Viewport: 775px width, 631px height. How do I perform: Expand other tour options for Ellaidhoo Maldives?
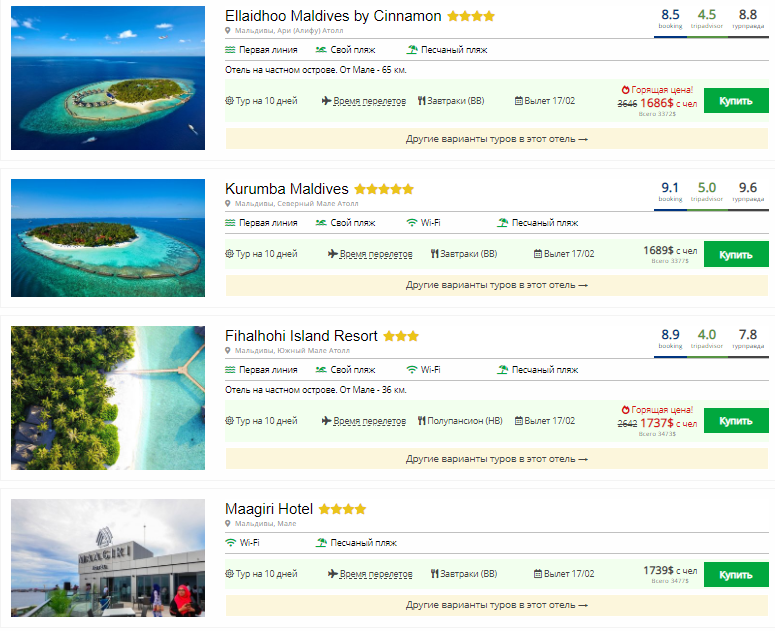[496, 139]
